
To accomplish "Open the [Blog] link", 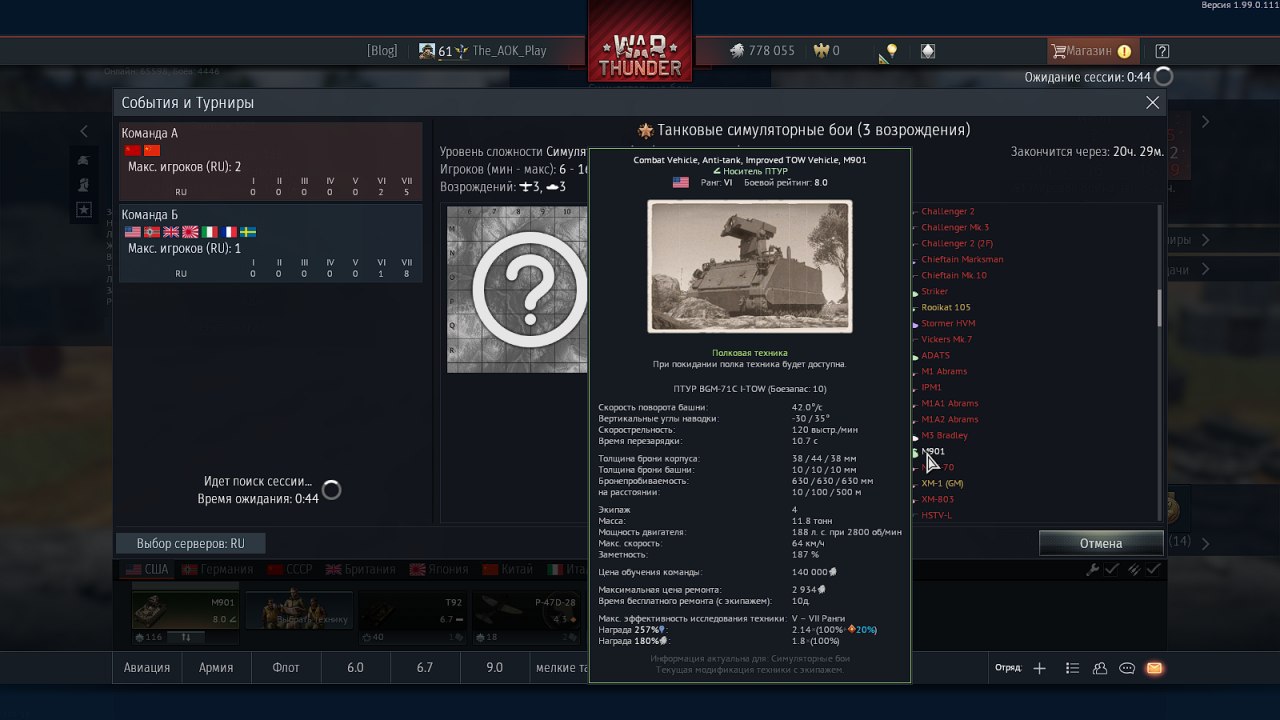I will pos(382,51).
